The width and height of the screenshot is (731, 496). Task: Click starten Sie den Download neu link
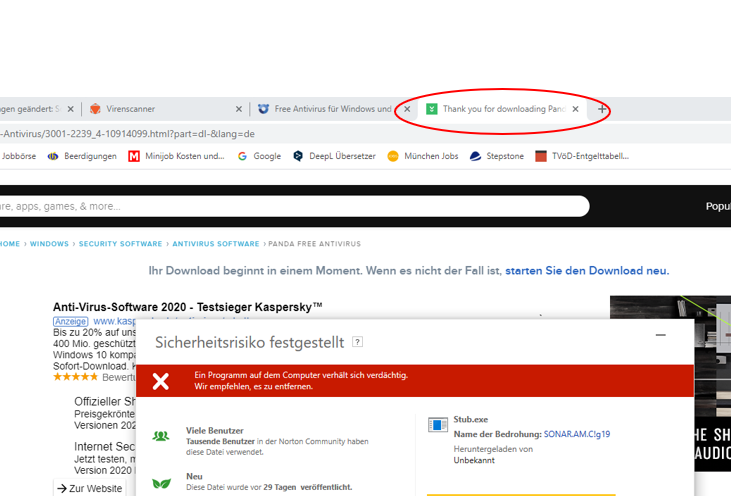click(x=587, y=271)
